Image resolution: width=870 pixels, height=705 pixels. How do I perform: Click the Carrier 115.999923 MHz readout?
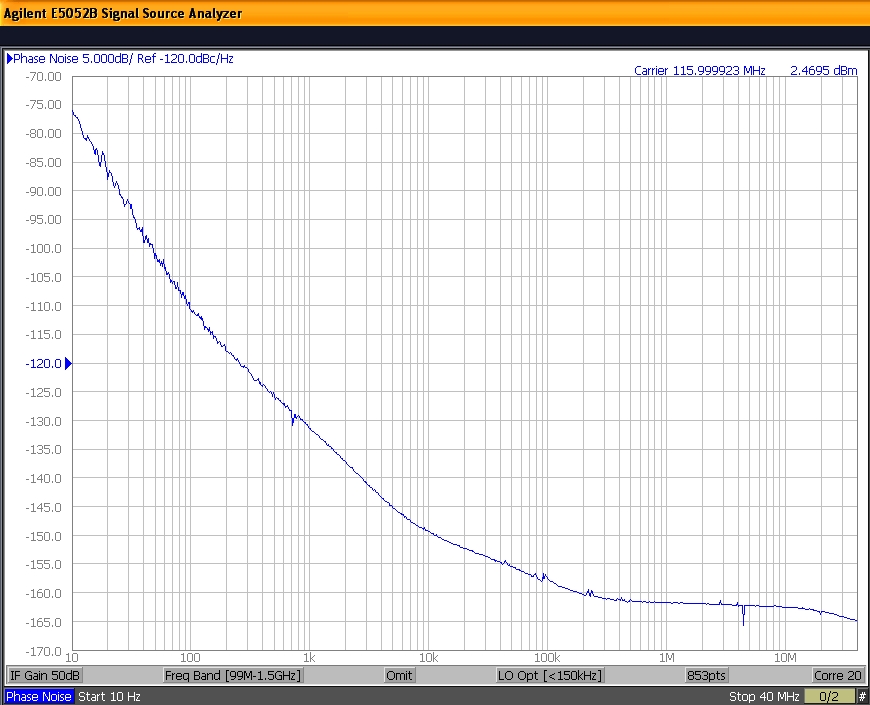[x=700, y=70]
